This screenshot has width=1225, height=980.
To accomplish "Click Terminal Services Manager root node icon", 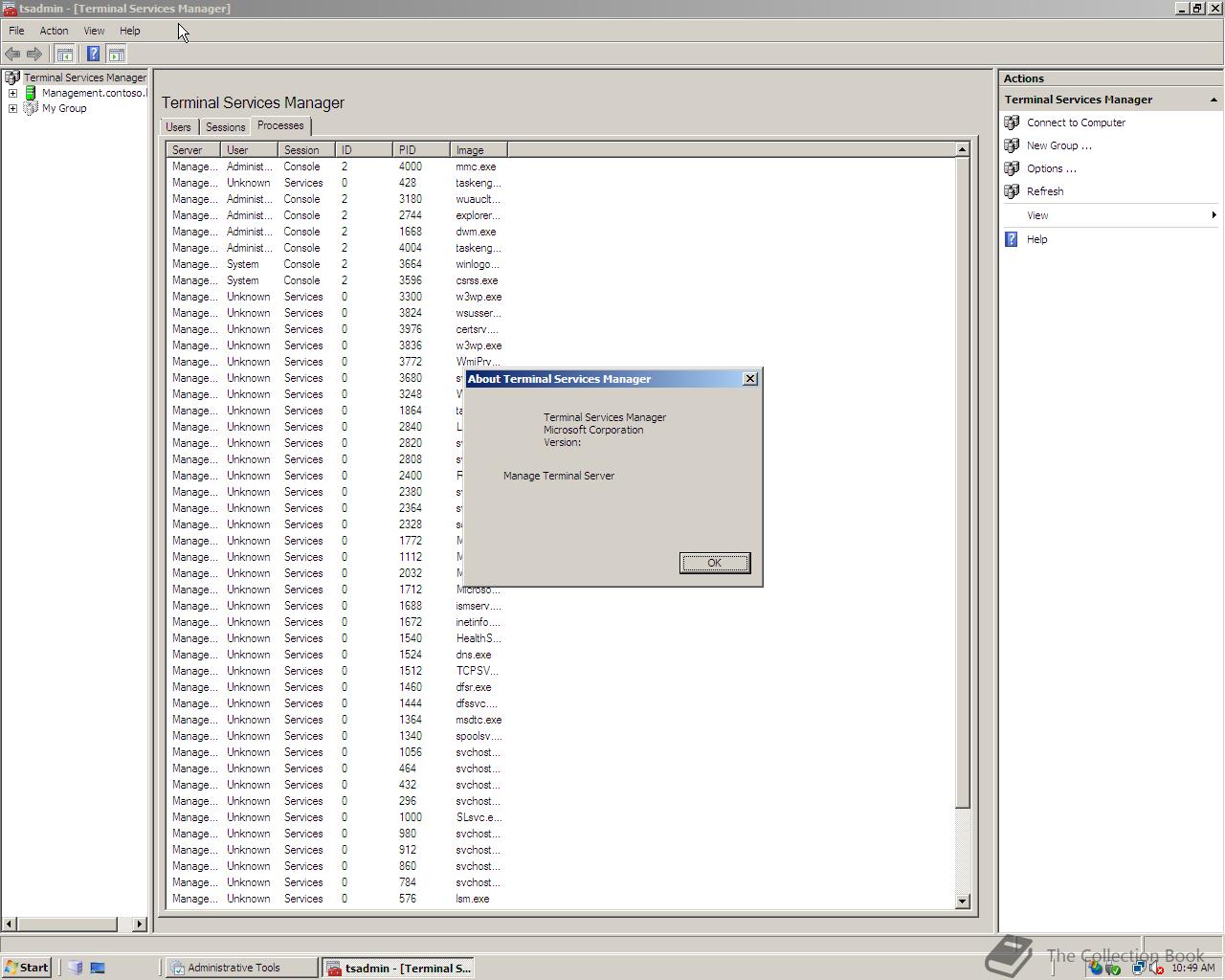I will pos(12,78).
